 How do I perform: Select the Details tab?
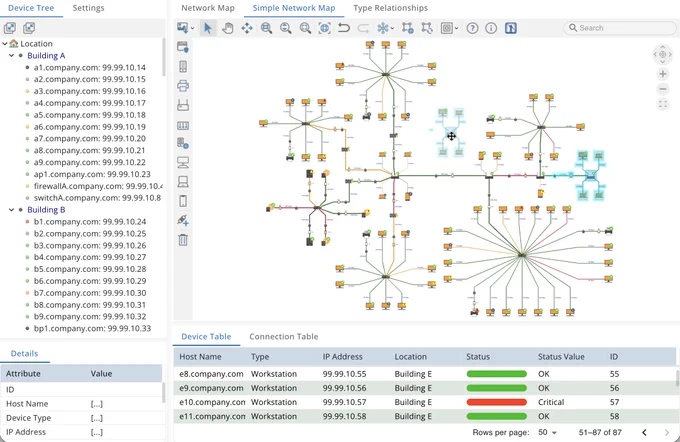coord(24,354)
